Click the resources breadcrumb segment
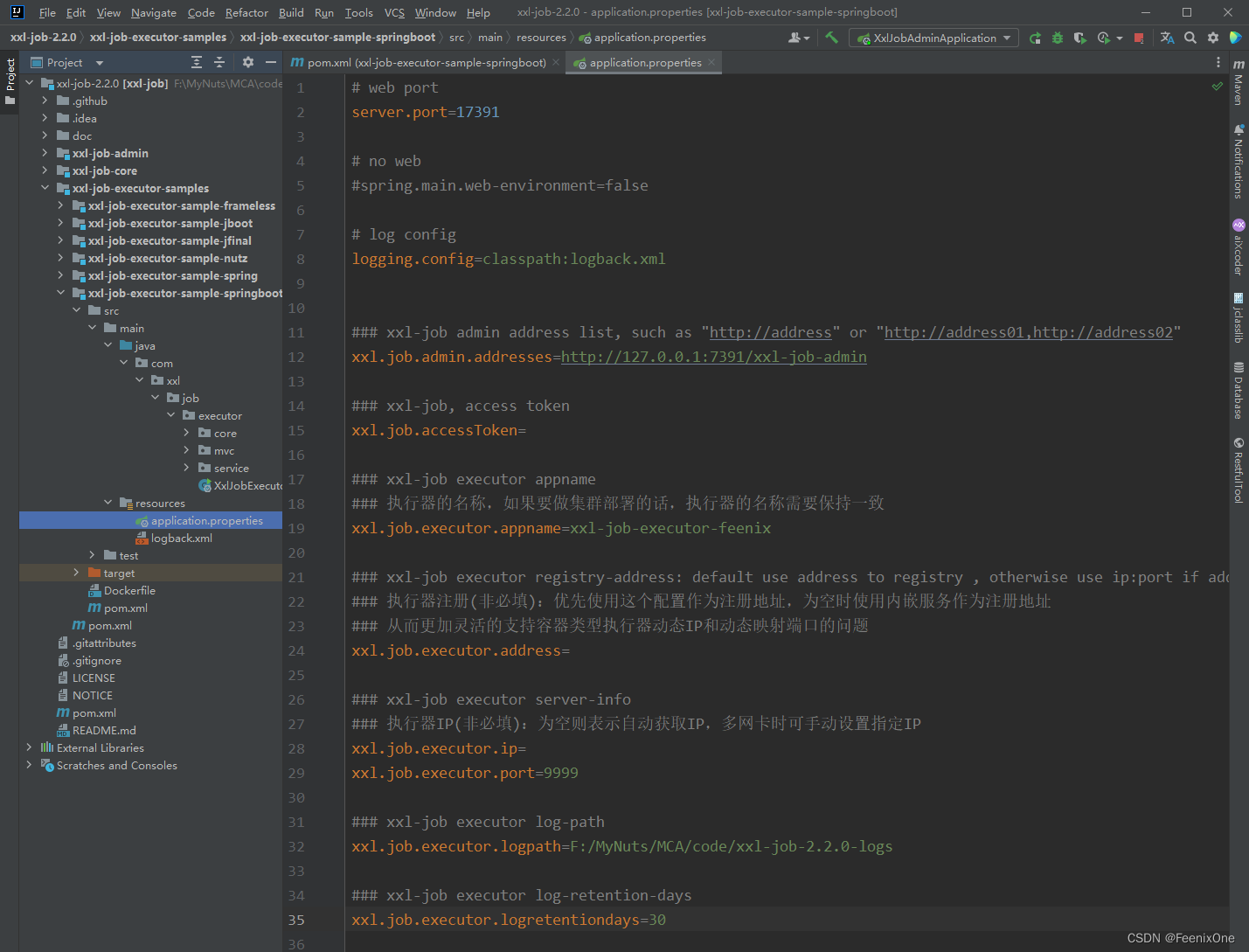Screen dimensions: 1249x952 [x=541, y=38]
